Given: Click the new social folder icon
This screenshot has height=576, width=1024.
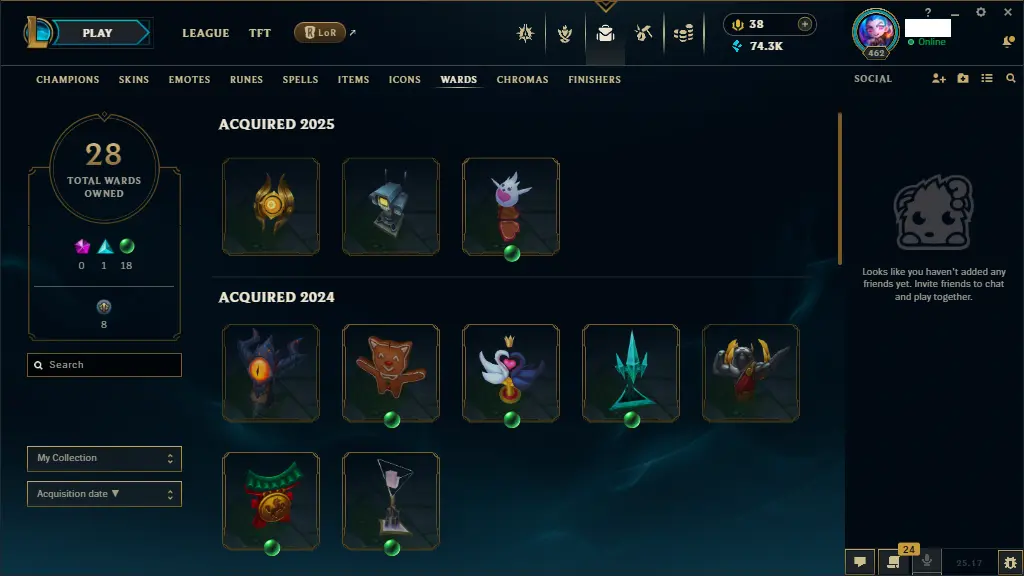Looking at the screenshot, I should tap(963, 78).
